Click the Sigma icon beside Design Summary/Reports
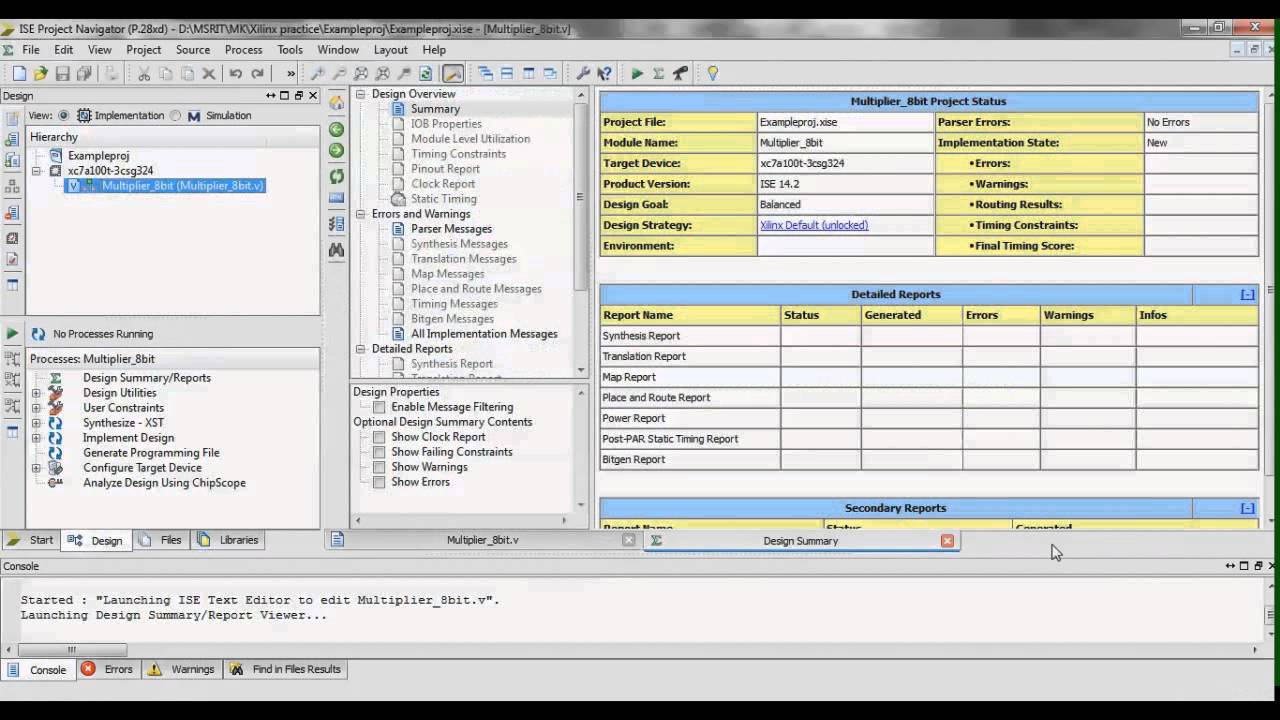The image size is (1280, 720). point(55,378)
